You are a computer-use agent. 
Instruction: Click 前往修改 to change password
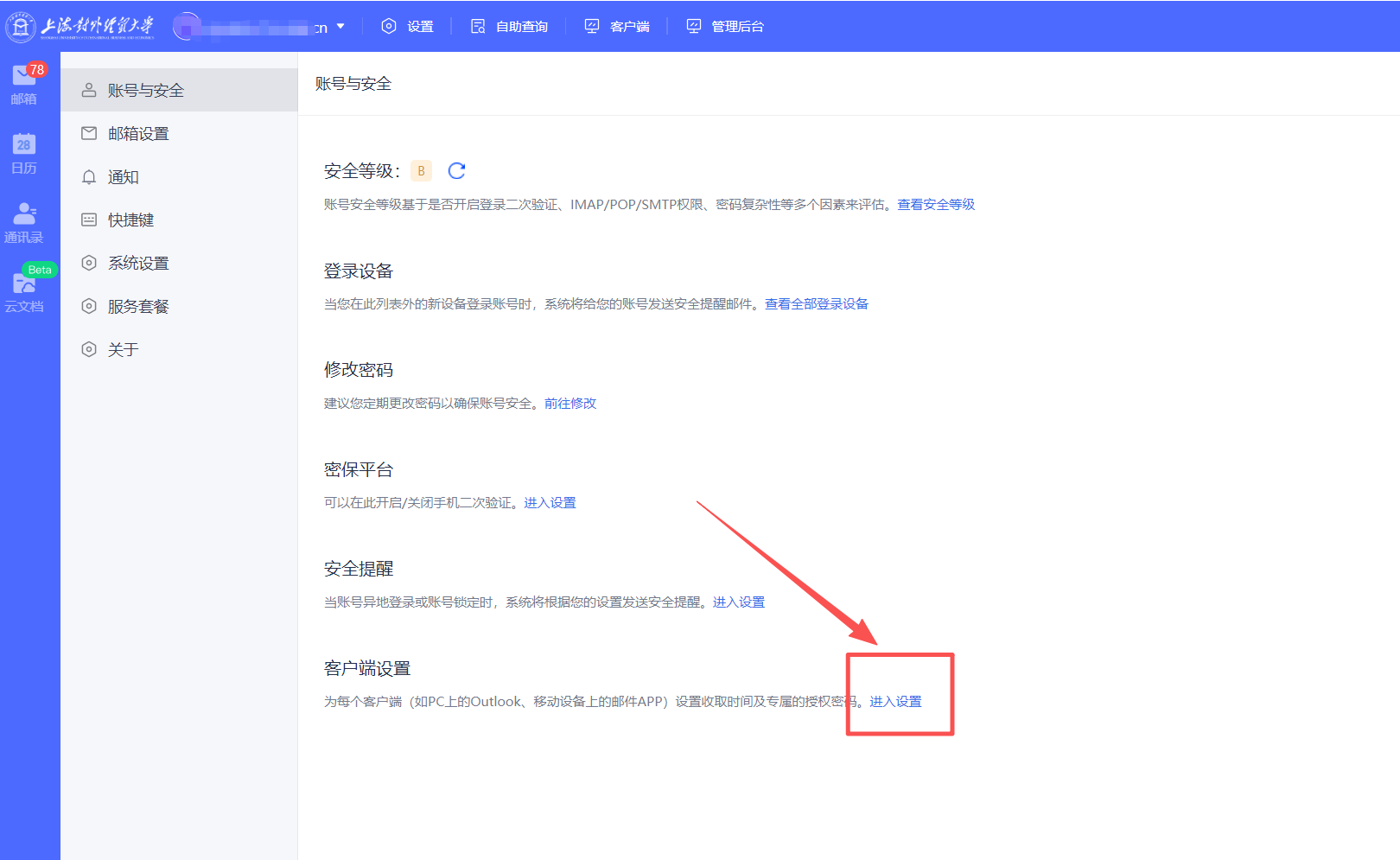(x=570, y=404)
